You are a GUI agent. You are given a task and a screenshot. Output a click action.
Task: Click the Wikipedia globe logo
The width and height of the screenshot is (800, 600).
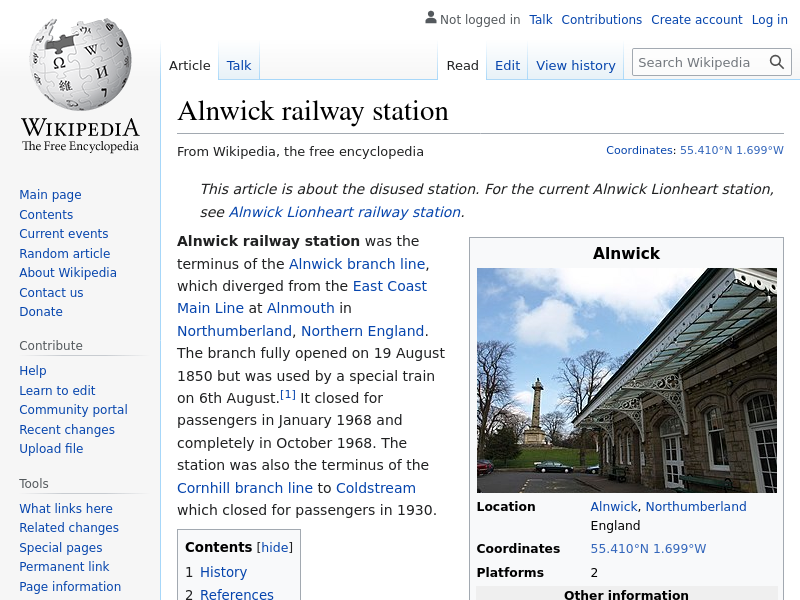point(80,65)
